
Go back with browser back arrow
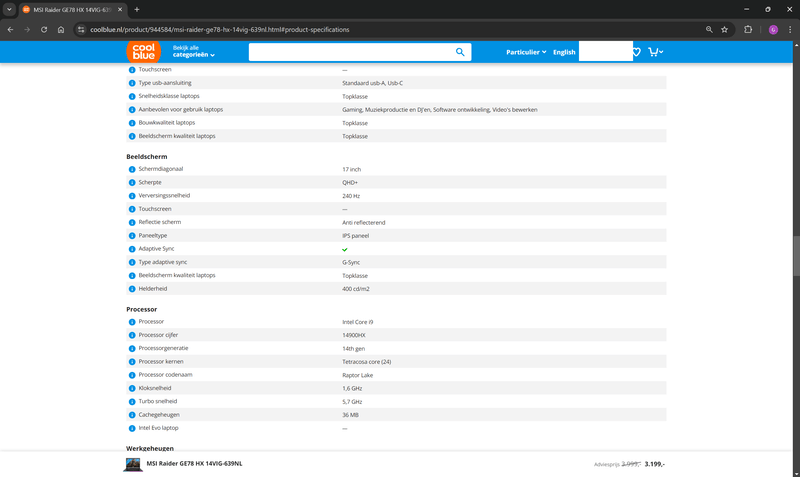point(11,30)
